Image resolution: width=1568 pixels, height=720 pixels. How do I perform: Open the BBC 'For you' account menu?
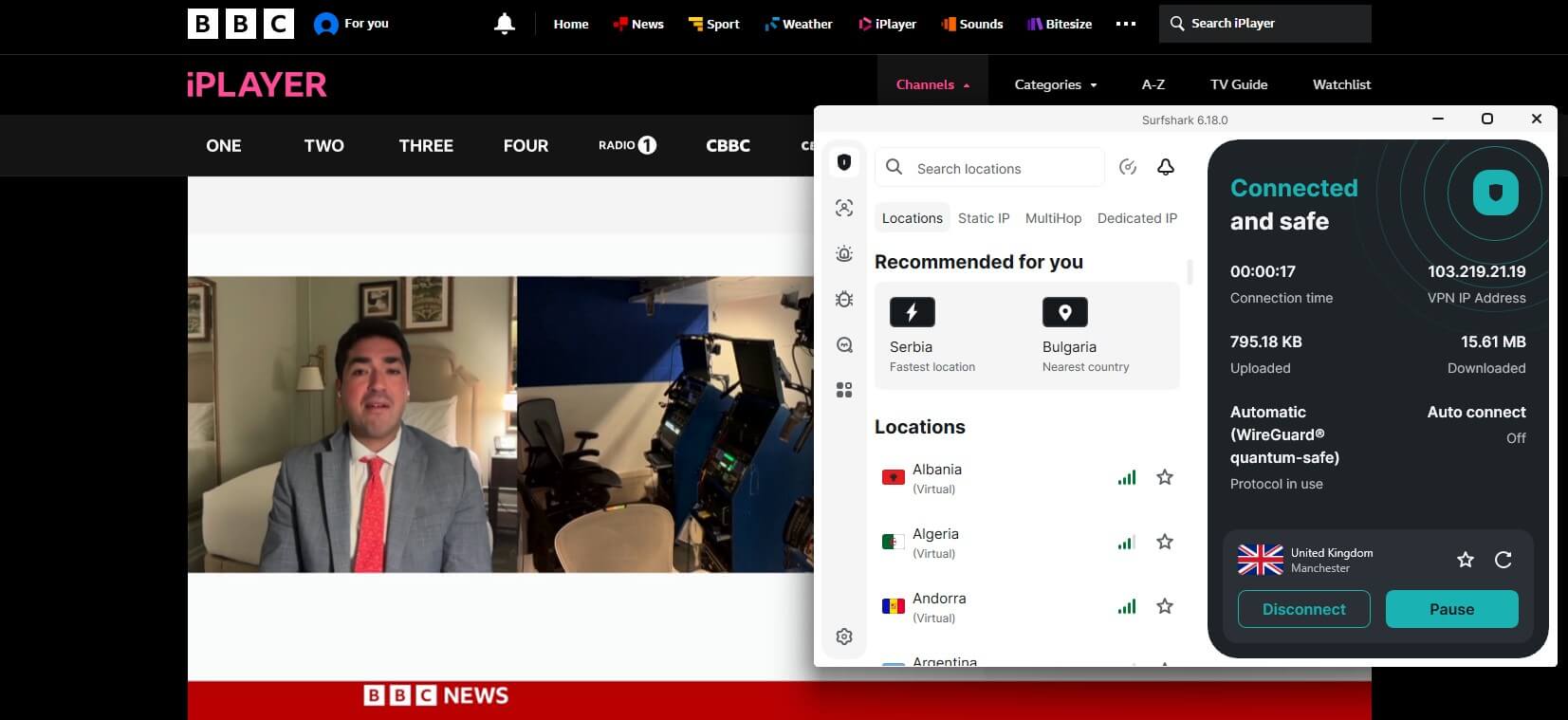[352, 24]
